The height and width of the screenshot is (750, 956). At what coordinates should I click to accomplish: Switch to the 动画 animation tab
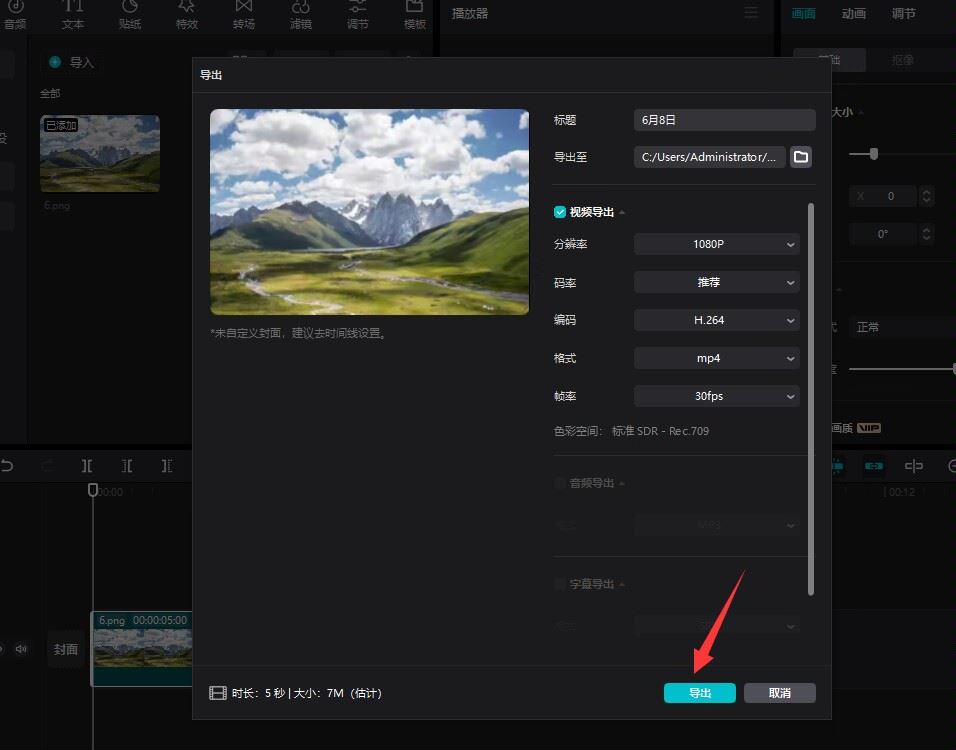tap(854, 13)
